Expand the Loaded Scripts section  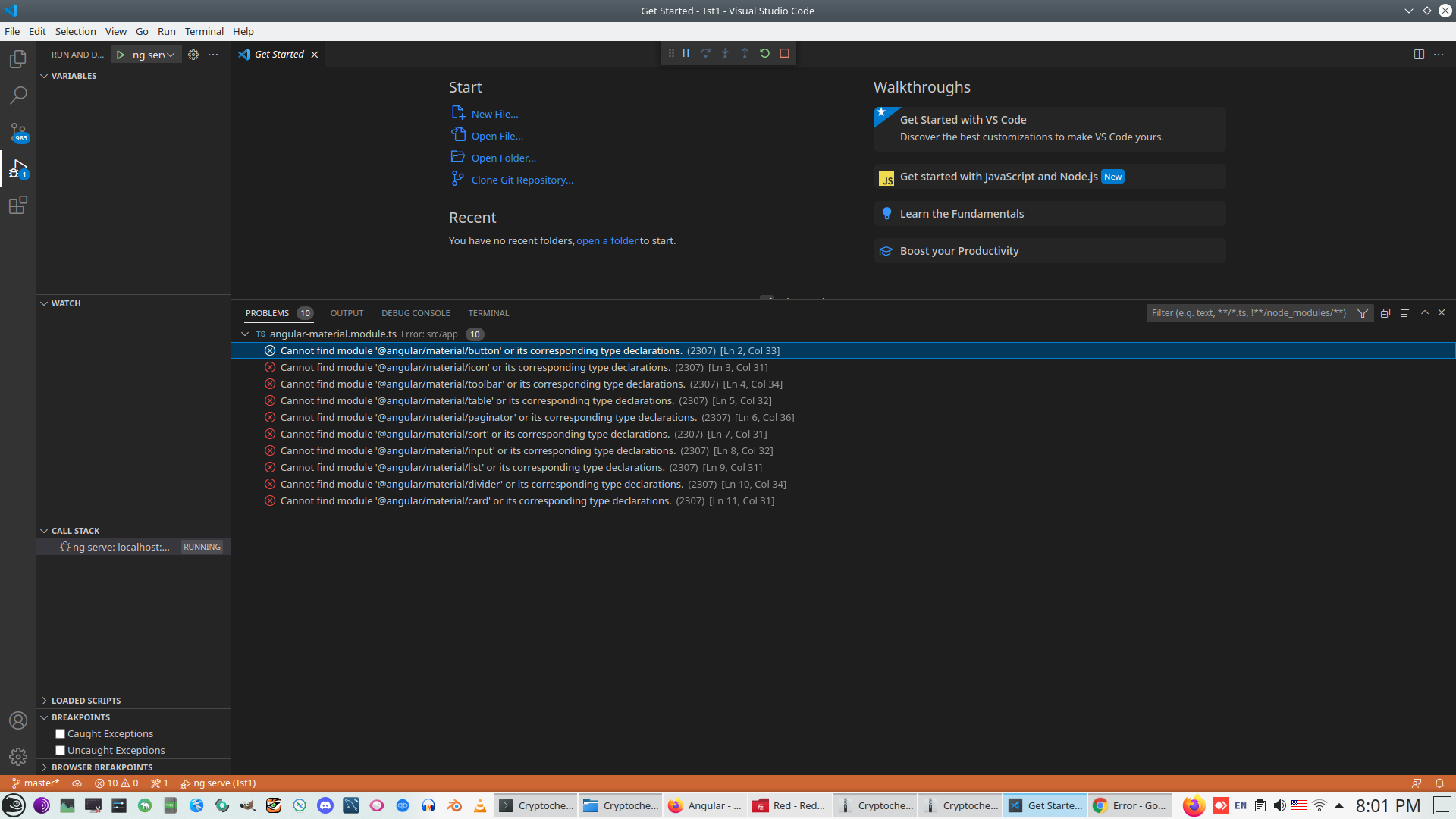pos(86,701)
